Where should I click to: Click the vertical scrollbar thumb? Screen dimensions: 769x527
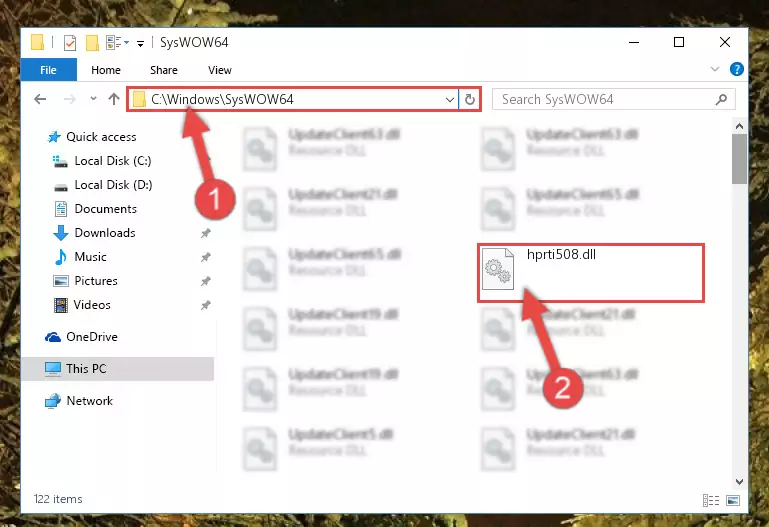pyautogui.click(x=739, y=159)
